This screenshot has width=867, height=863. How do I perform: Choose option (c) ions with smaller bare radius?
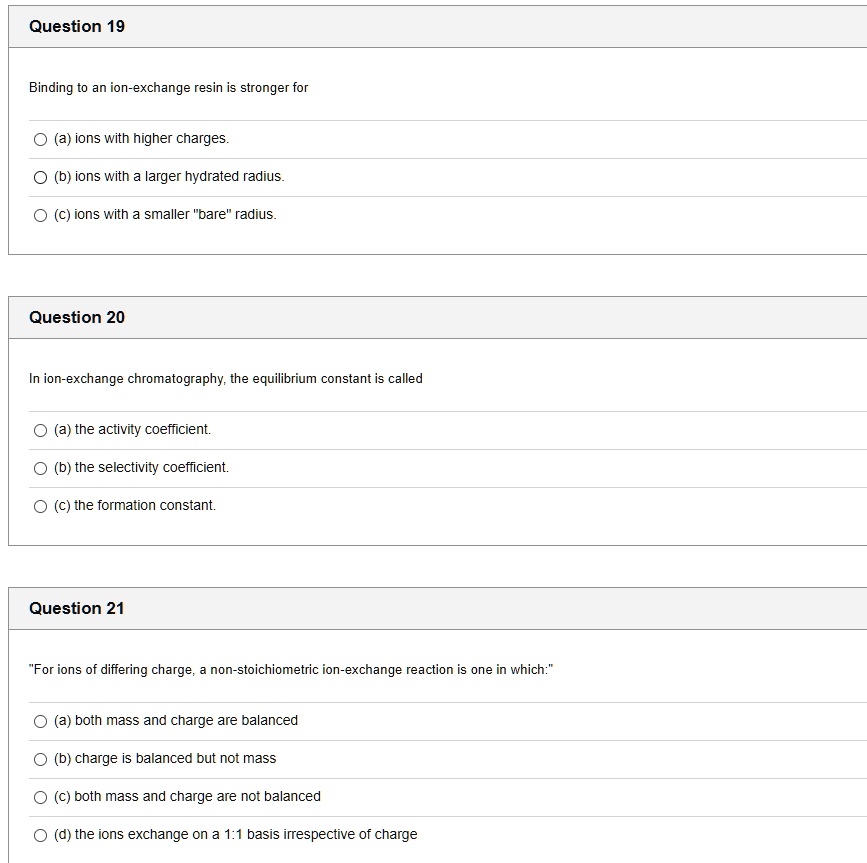tap(40, 215)
